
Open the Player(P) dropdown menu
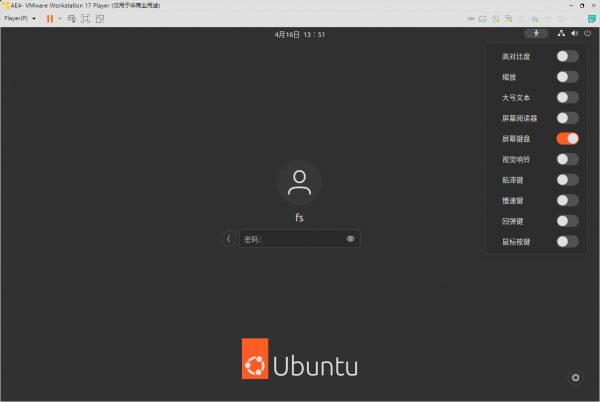tap(20, 18)
